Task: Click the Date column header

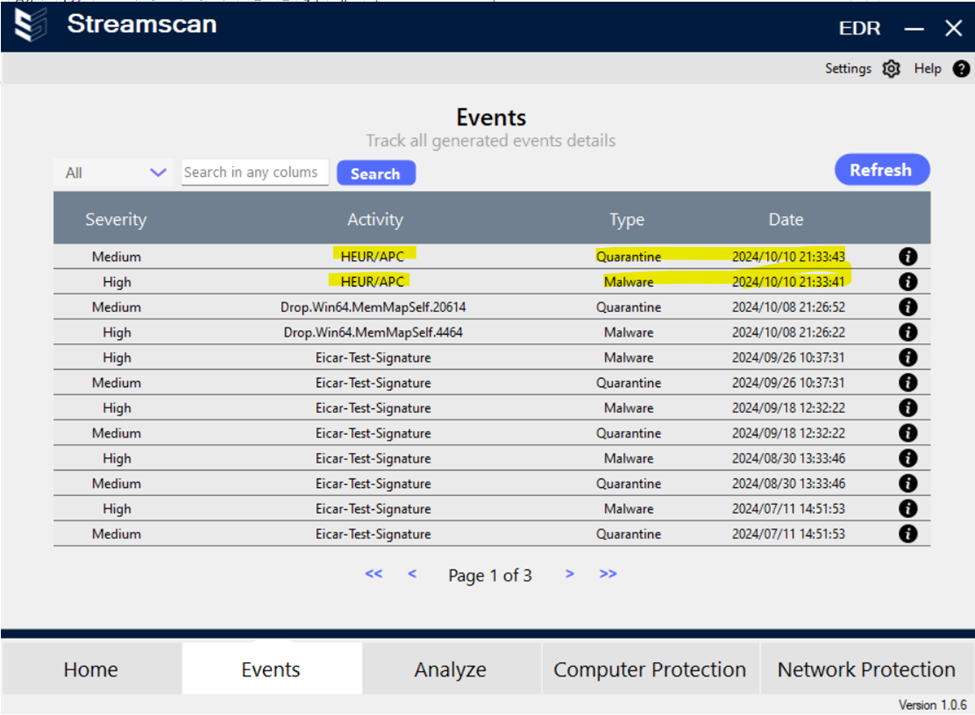Action: pyautogui.click(x=786, y=219)
